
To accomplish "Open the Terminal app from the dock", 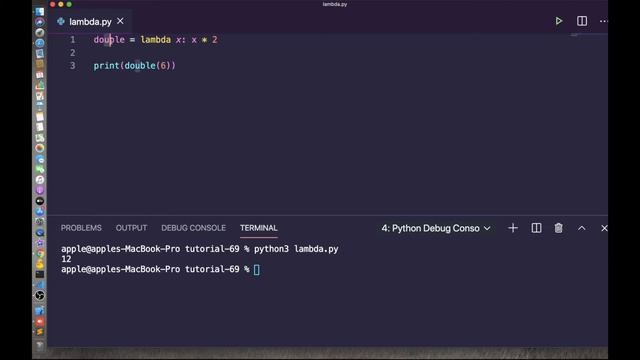I will coord(40,274).
